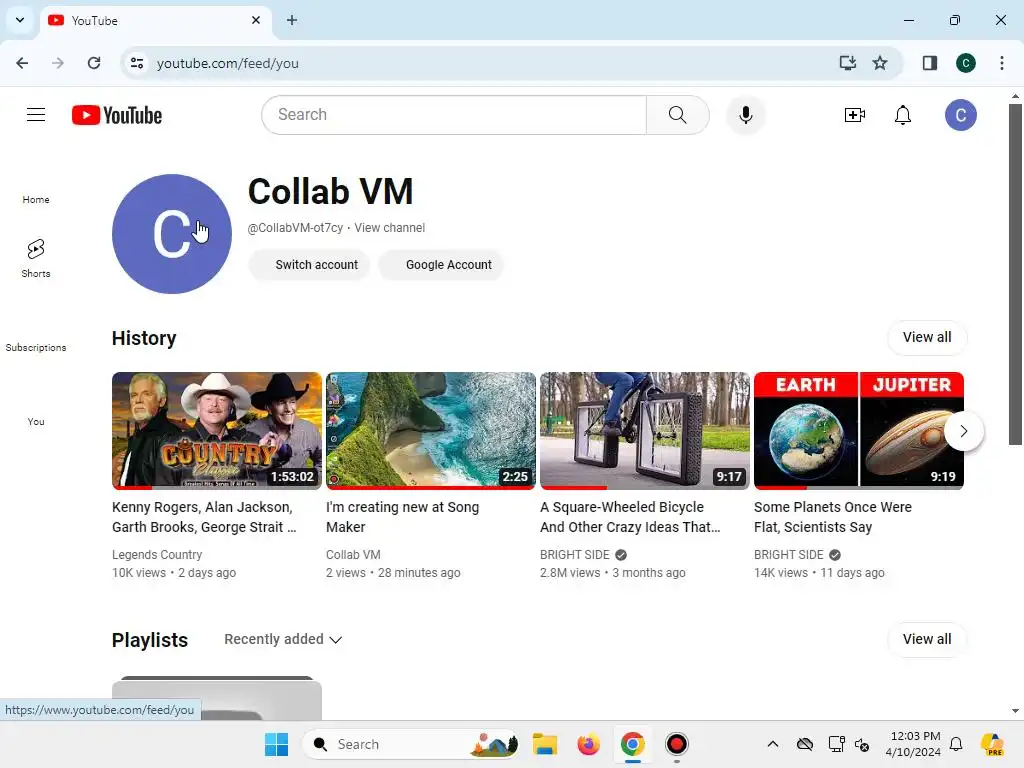Click Chrome icon in the taskbar
The width and height of the screenshot is (1024, 768).
tap(632, 744)
